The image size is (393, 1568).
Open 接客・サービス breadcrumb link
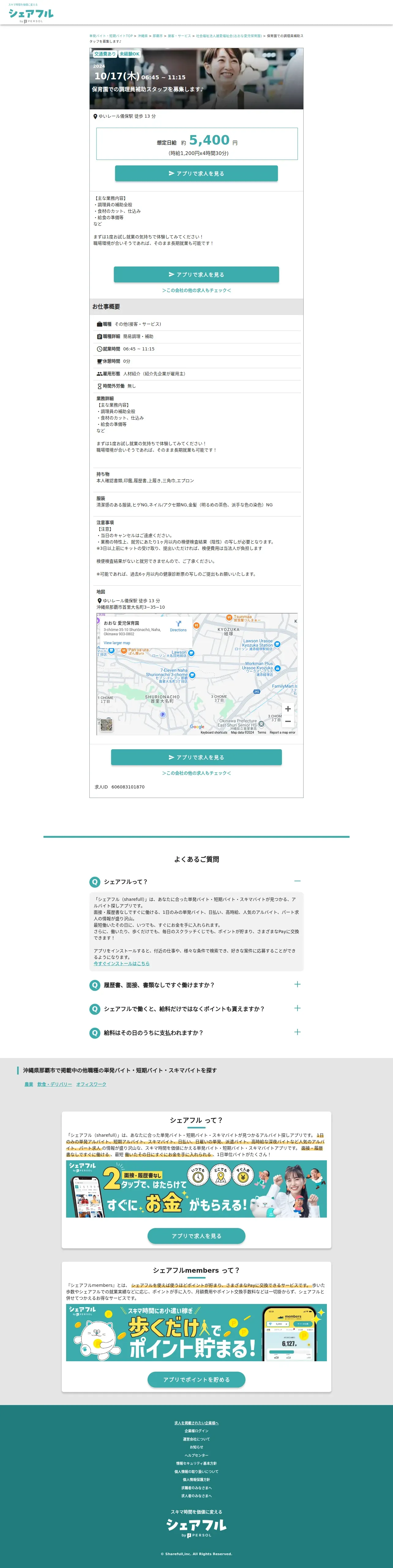pos(179,36)
